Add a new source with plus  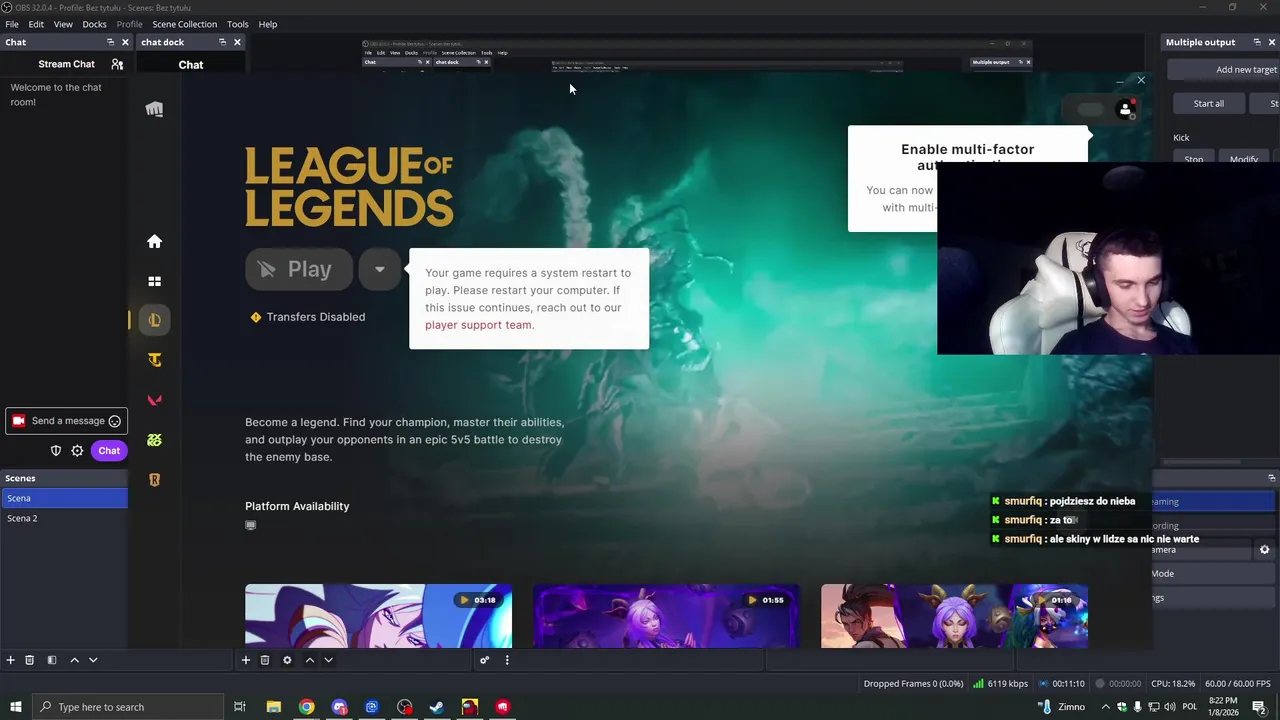[x=246, y=660]
